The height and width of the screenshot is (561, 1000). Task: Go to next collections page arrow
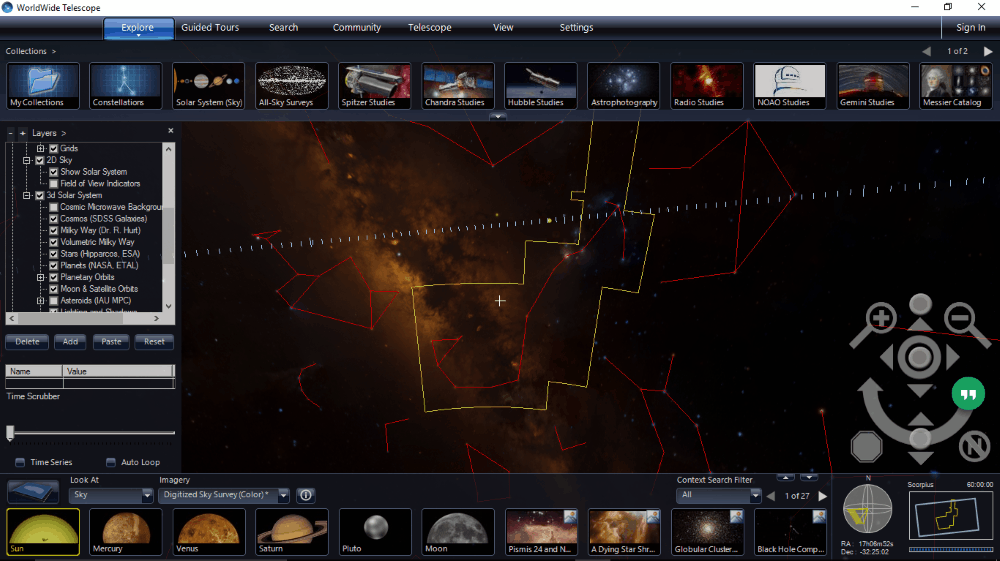pos(988,51)
